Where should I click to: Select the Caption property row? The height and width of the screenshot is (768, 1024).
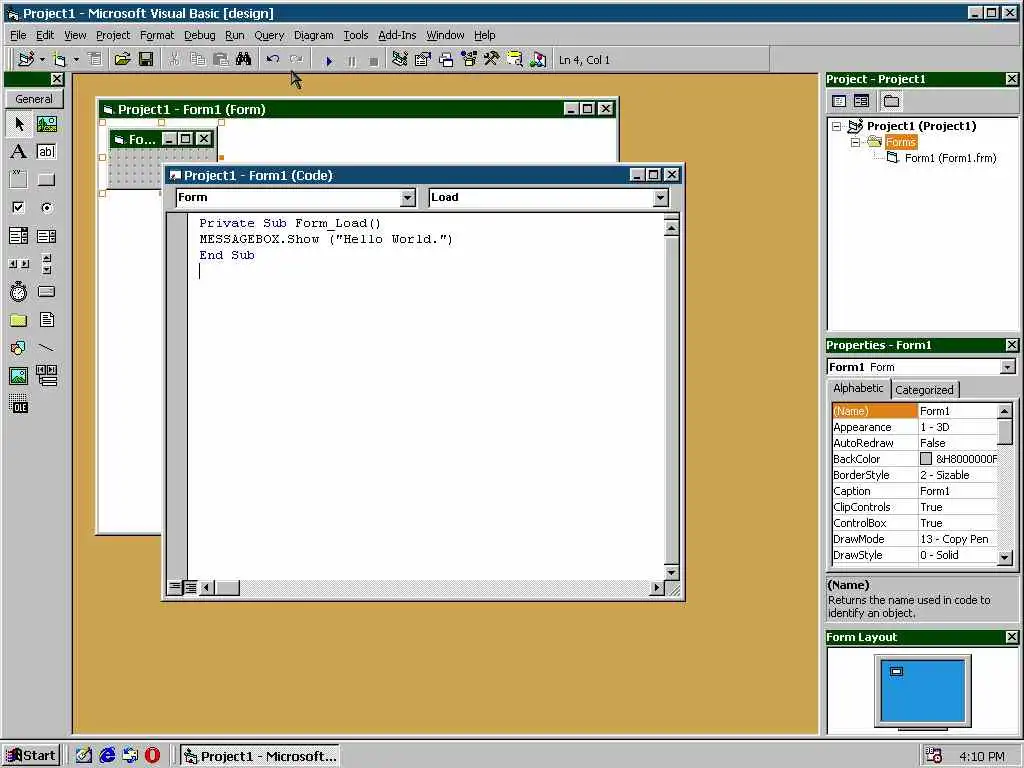(x=914, y=491)
